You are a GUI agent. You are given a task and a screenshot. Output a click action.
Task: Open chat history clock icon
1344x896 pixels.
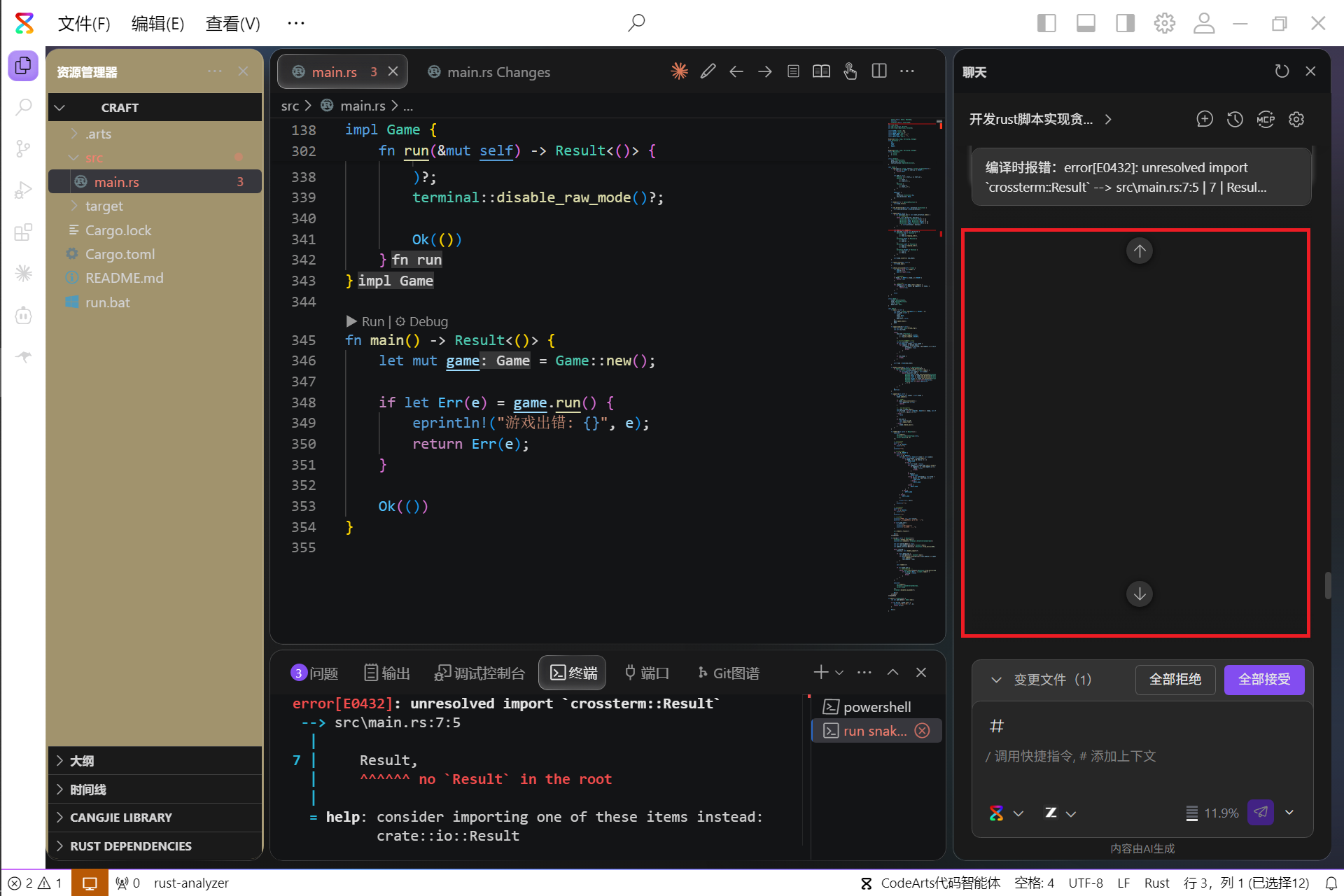pos(1235,119)
